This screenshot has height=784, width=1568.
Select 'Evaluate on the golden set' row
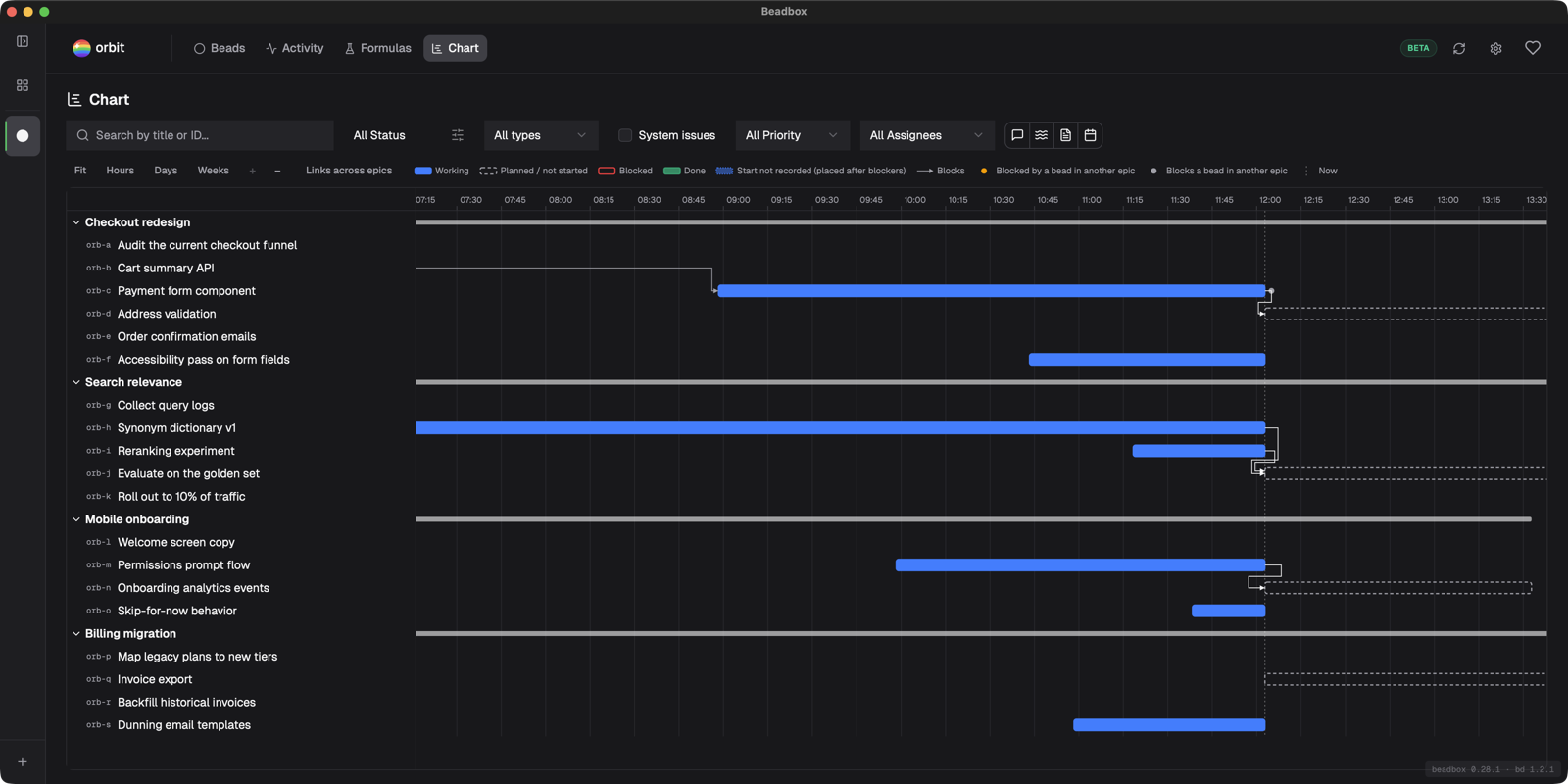pyautogui.click(x=241, y=473)
